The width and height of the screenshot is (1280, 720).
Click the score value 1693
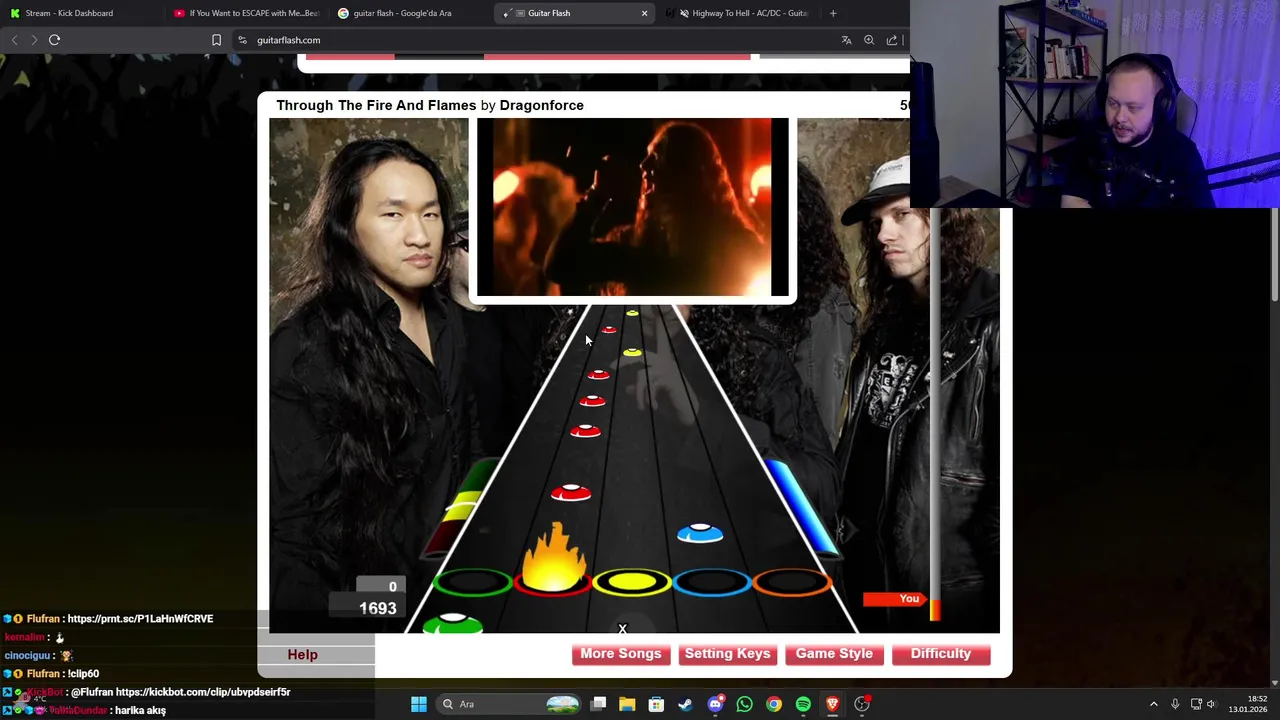tap(378, 608)
